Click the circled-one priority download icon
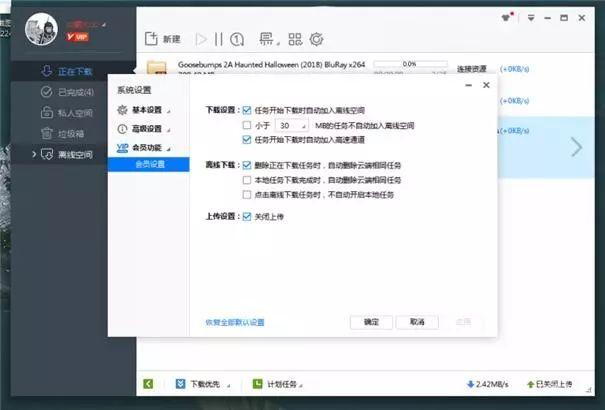The height and width of the screenshot is (410, 605). (237, 39)
